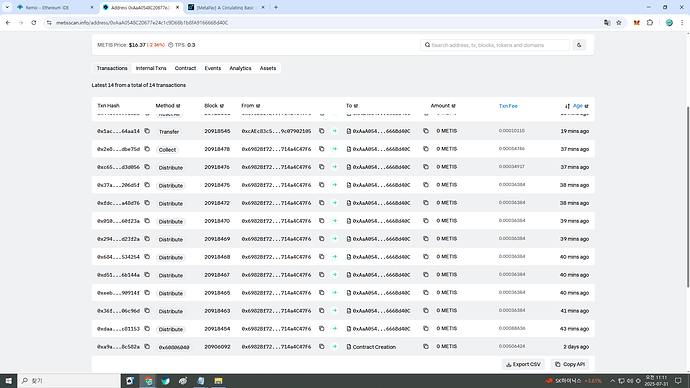Image resolution: width=690 pixels, height=388 pixels.
Task: Open Windows Start menu
Action: (x=8, y=381)
